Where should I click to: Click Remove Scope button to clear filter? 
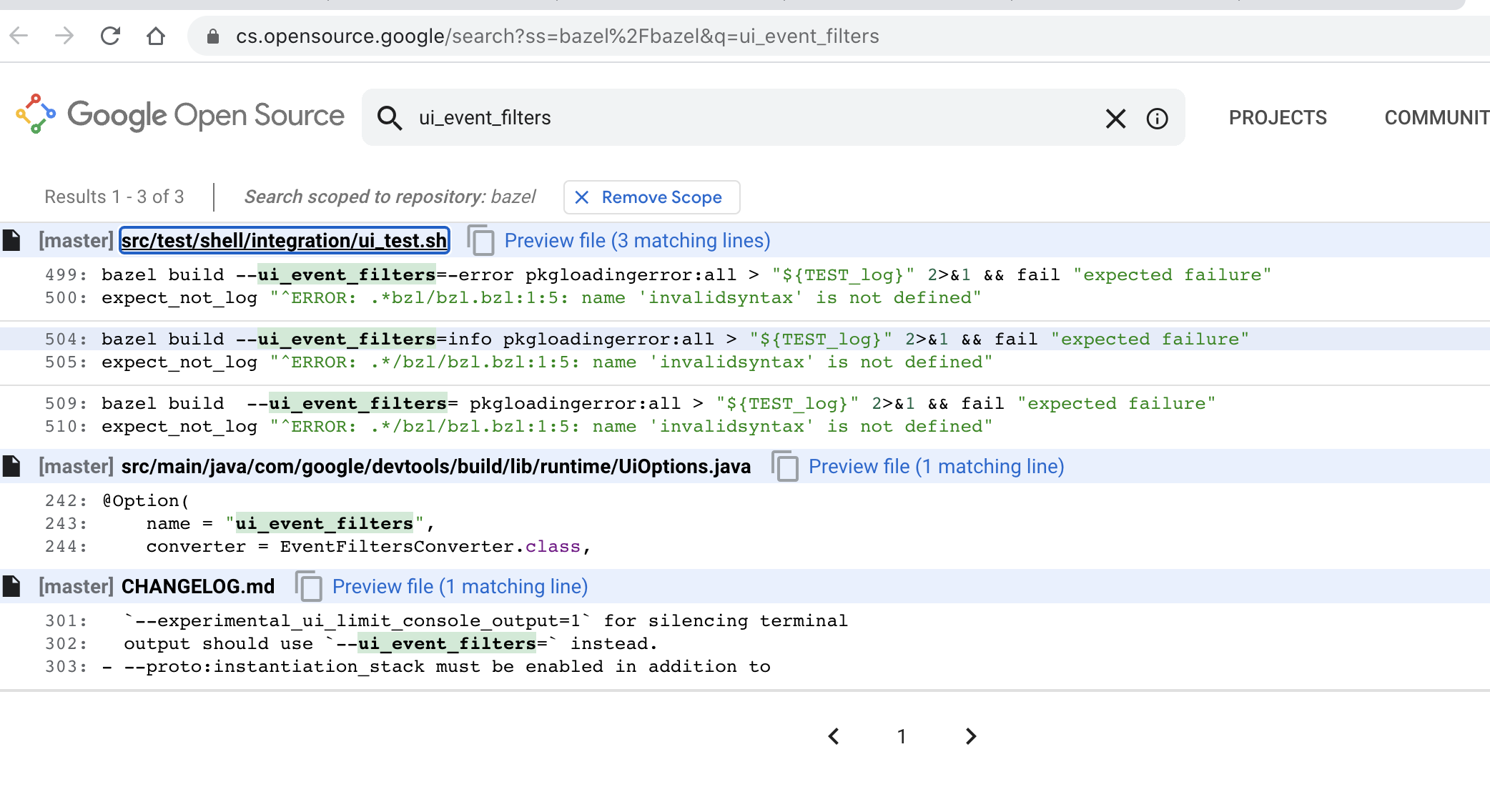[x=650, y=197]
